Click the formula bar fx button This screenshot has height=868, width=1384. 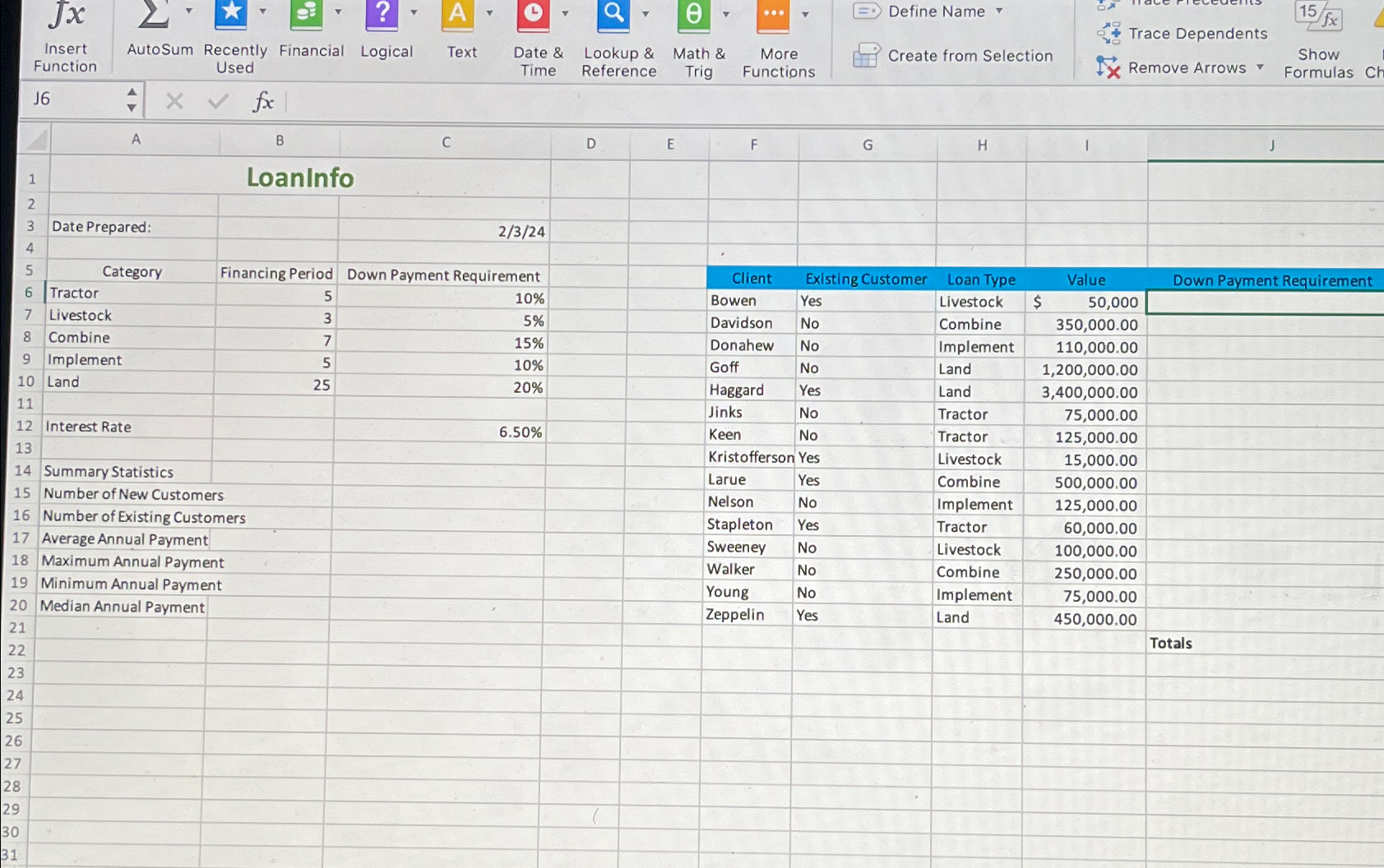[x=262, y=100]
